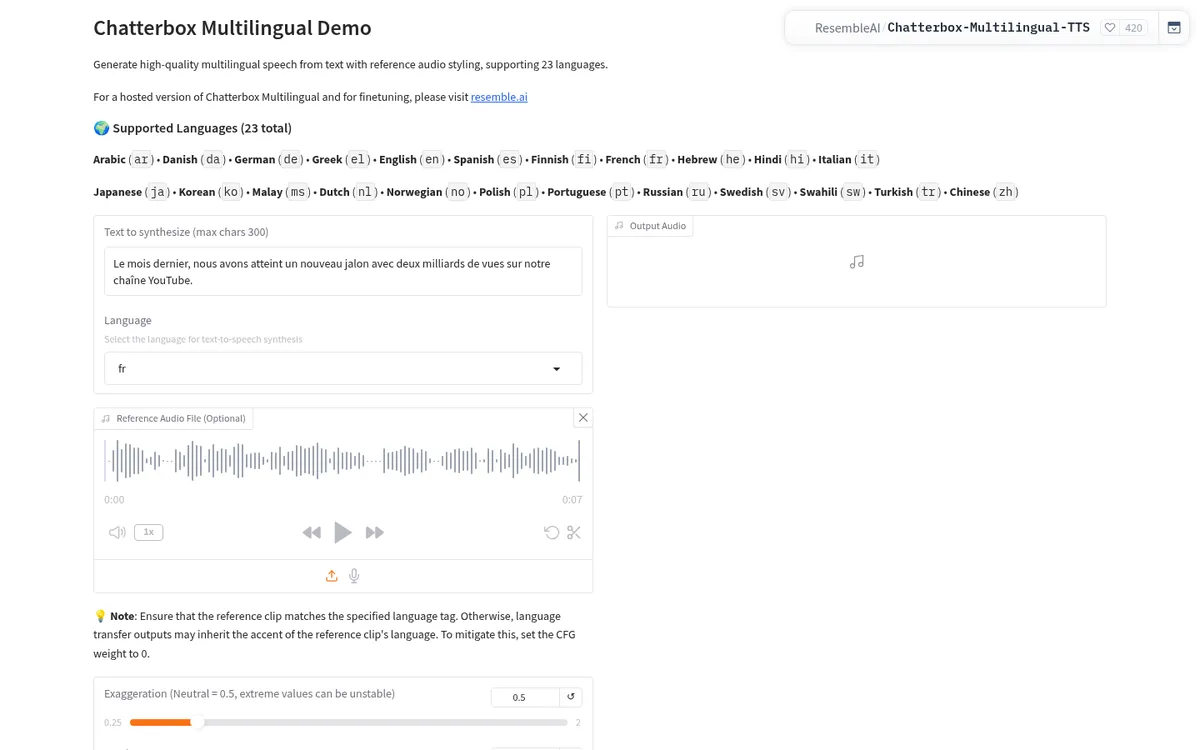
Task: Move the Exaggeration slider
Action: click(x=349, y=722)
